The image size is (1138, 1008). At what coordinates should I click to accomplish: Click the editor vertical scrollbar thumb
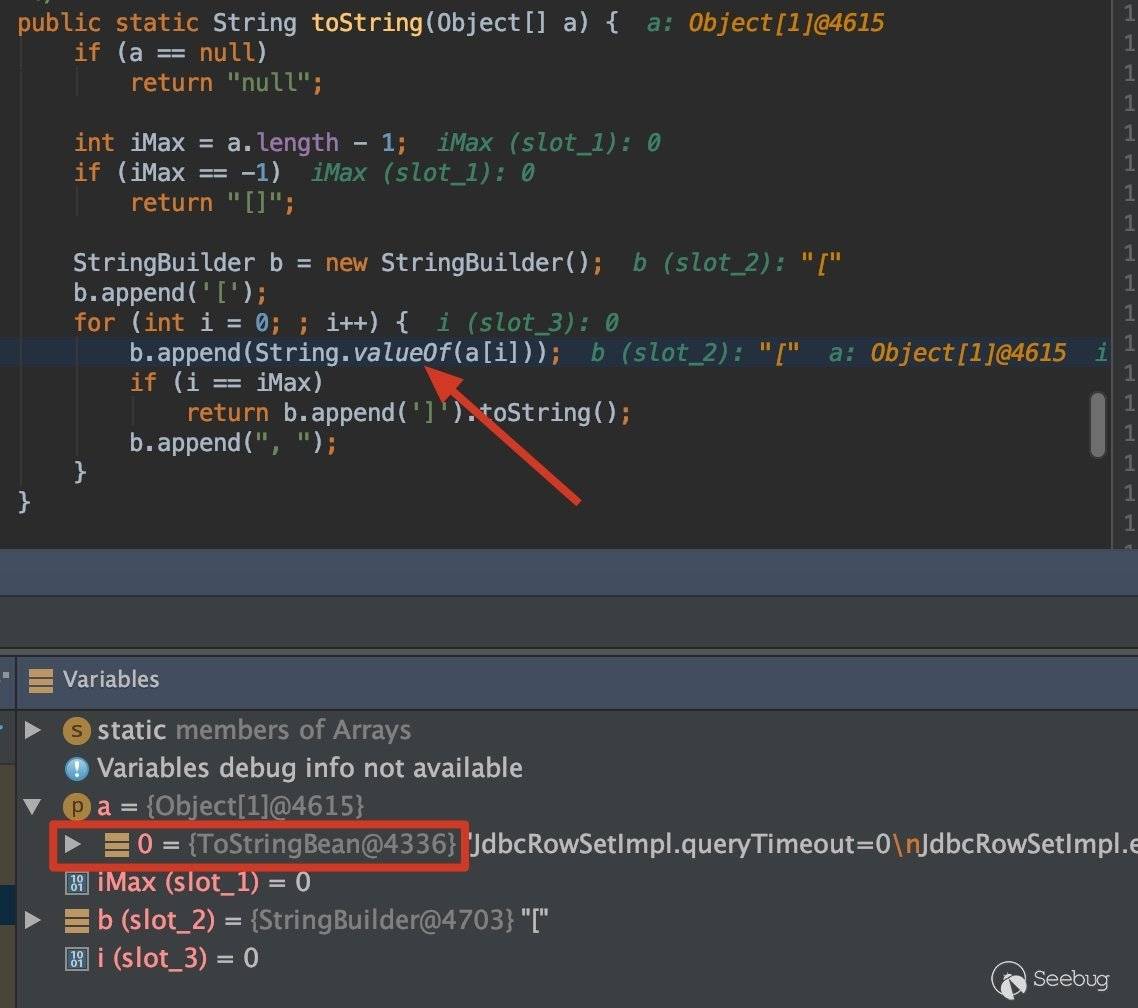coord(1098,425)
